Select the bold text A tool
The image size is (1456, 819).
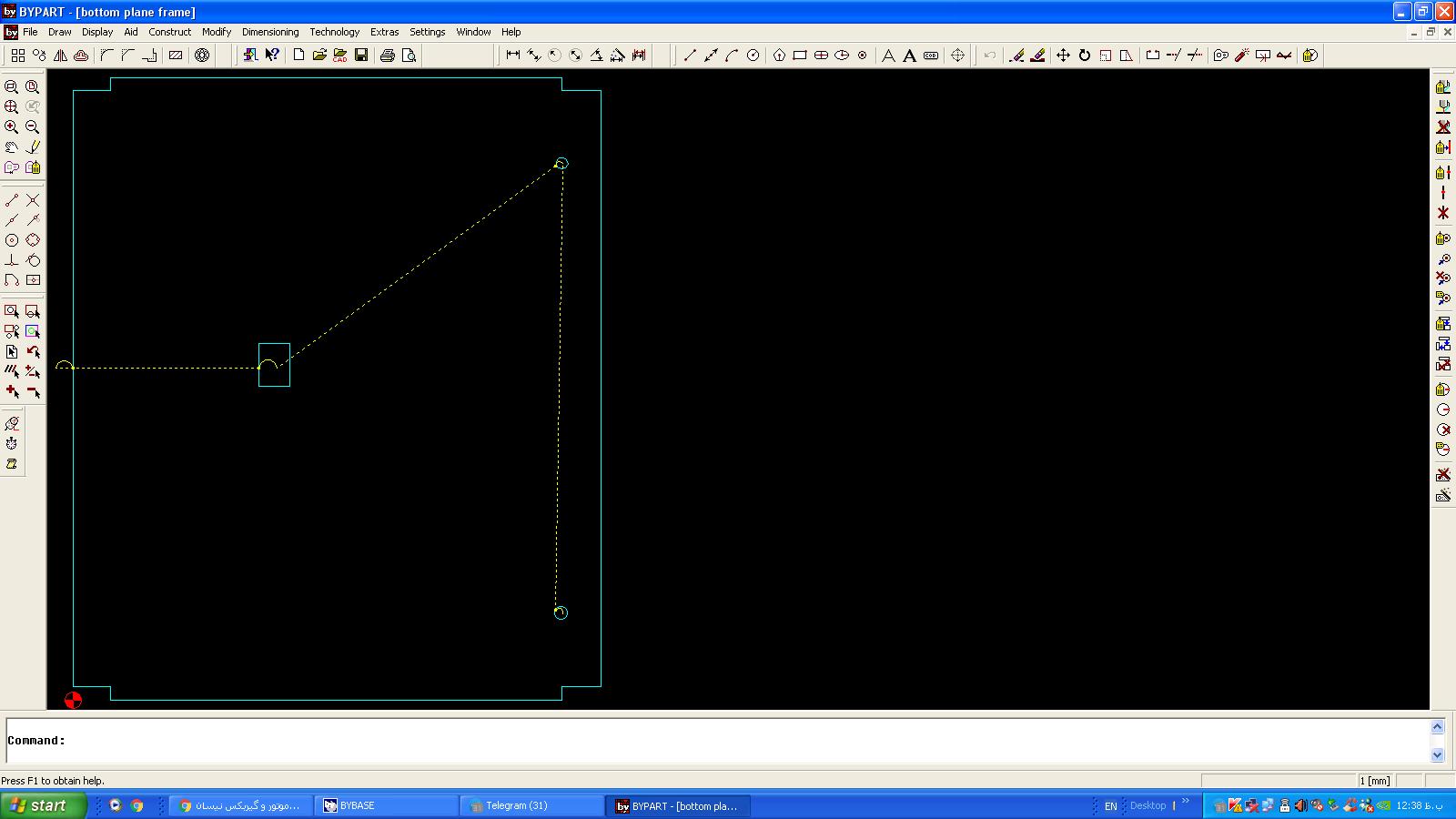[x=909, y=56]
